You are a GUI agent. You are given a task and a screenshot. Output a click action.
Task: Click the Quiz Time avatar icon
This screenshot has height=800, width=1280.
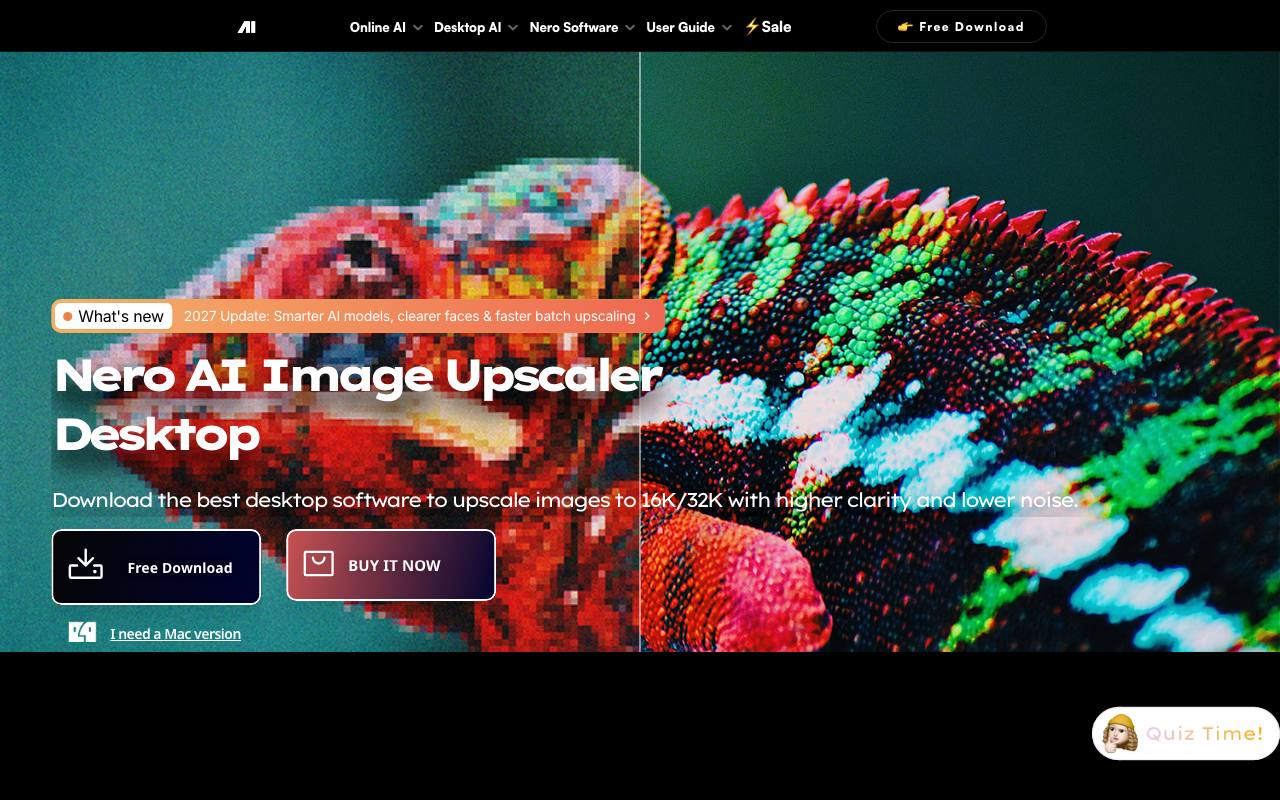(1120, 733)
